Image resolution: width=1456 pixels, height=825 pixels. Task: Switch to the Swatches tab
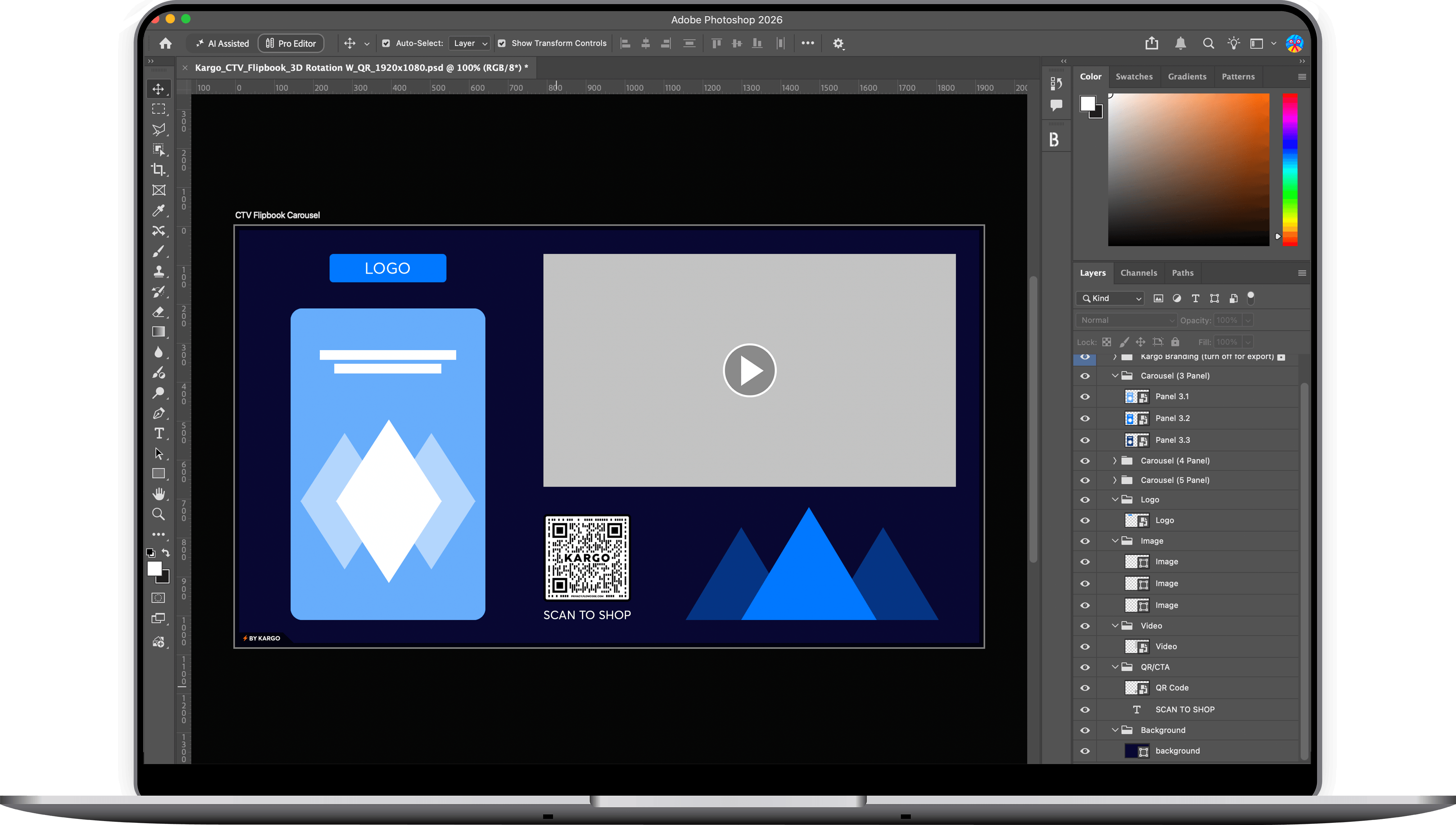tap(1134, 76)
